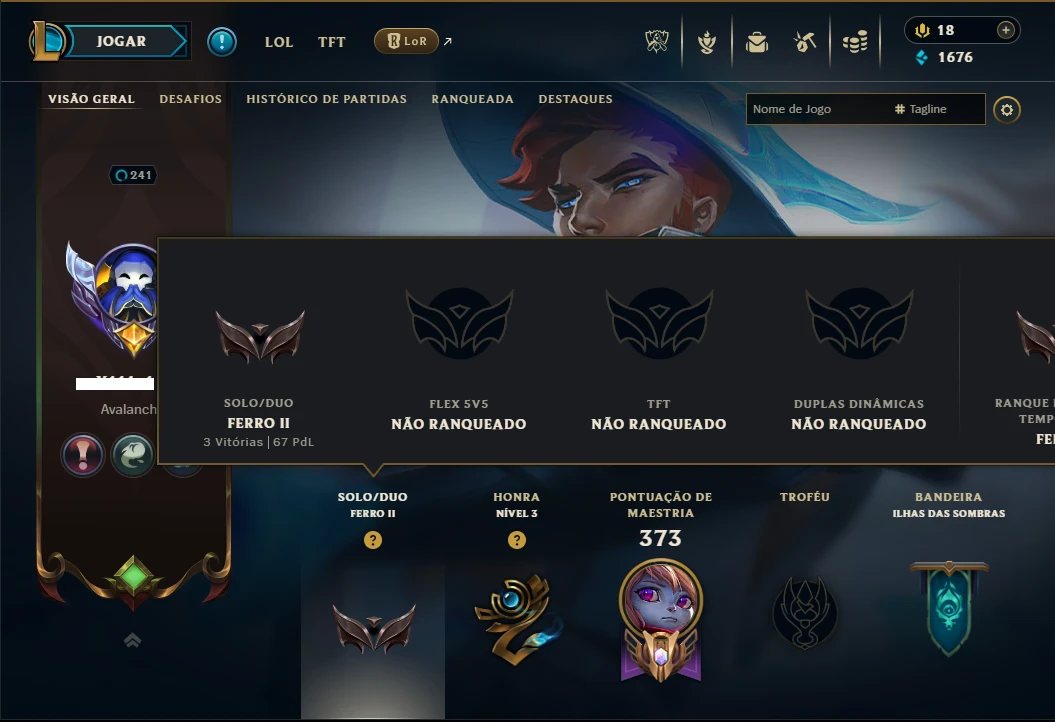Click the blue notification exclamation icon

(x=221, y=42)
